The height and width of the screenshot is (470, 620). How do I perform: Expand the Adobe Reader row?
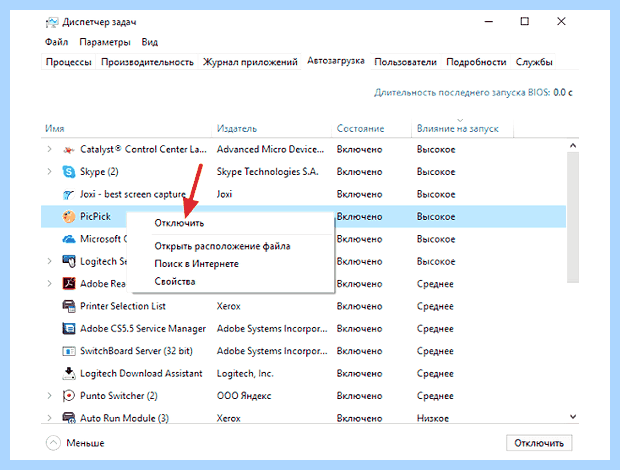click(49, 284)
